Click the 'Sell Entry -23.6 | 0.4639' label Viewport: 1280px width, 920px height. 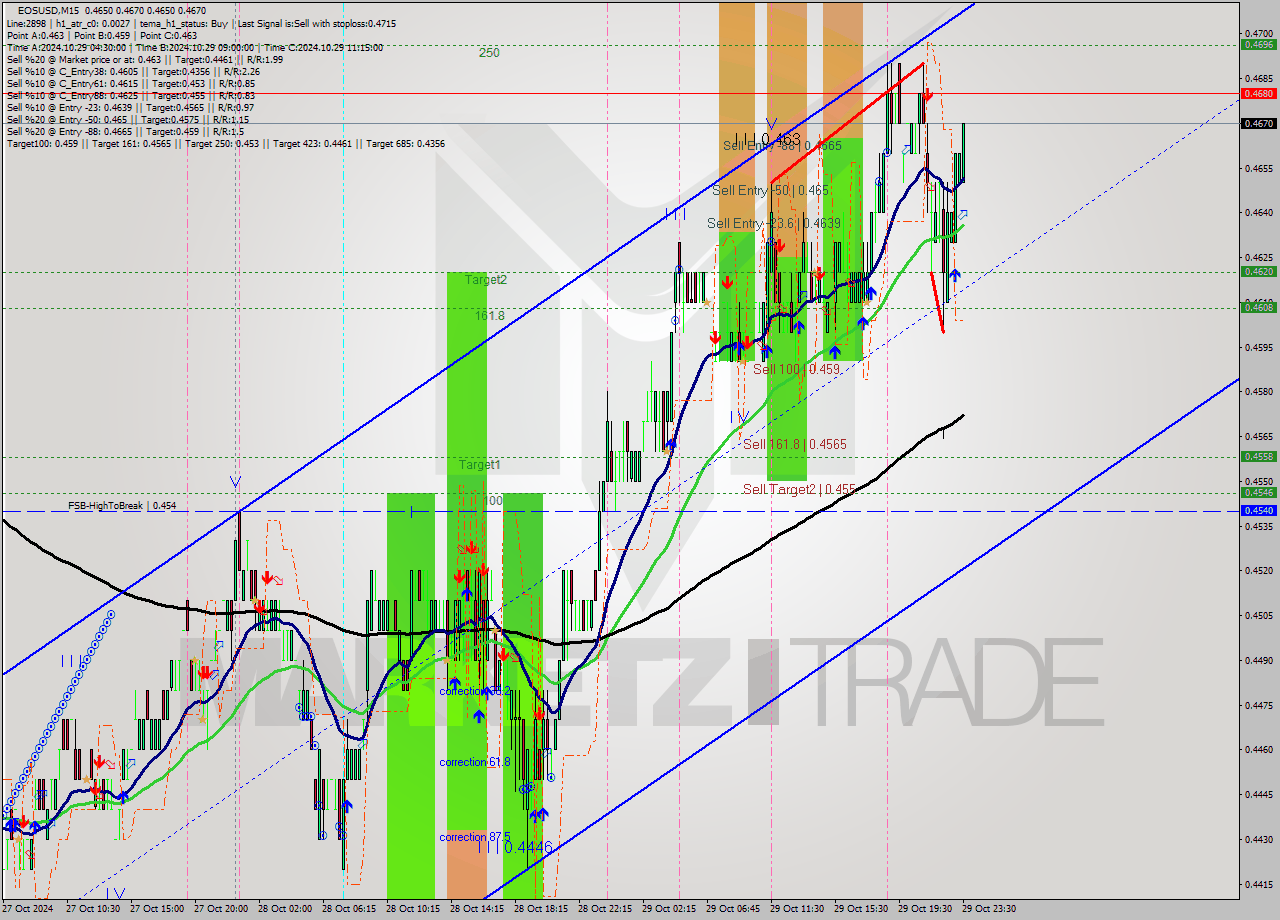coord(774,223)
